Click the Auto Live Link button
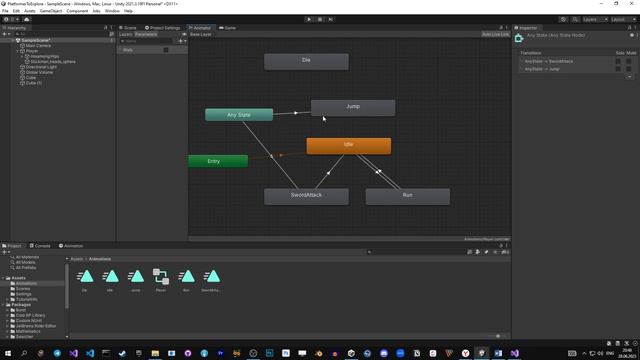The width and height of the screenshot is (640, 360). pyautogui.click(x=495, y=34)
